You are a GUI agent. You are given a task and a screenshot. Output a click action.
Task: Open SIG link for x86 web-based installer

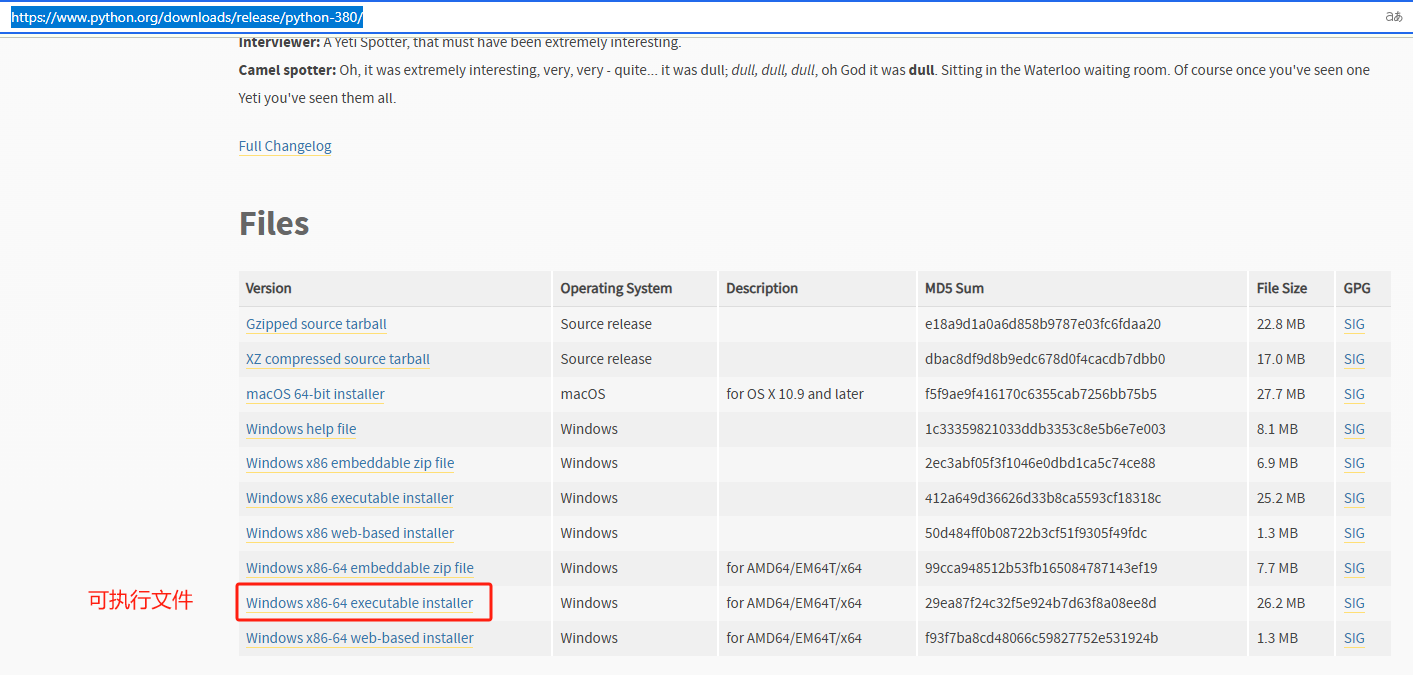point(1354,533)
